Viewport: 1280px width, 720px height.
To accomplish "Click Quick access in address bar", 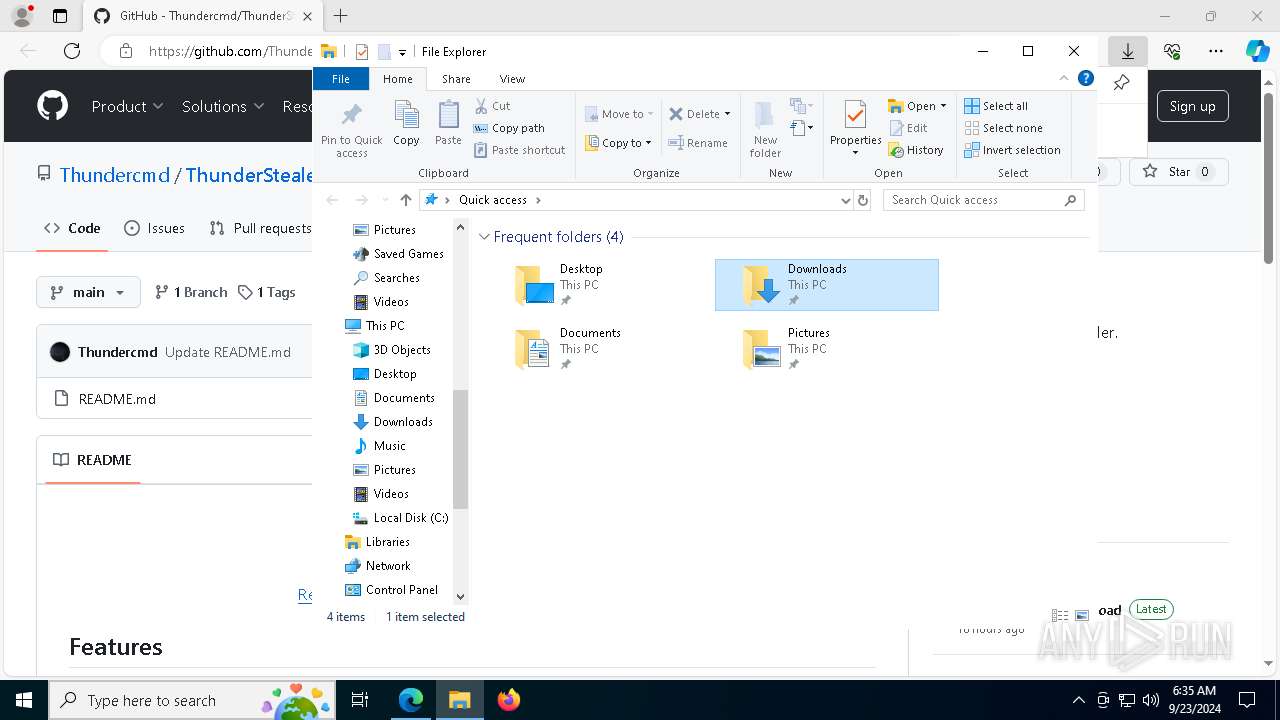I will pos(493,200).
